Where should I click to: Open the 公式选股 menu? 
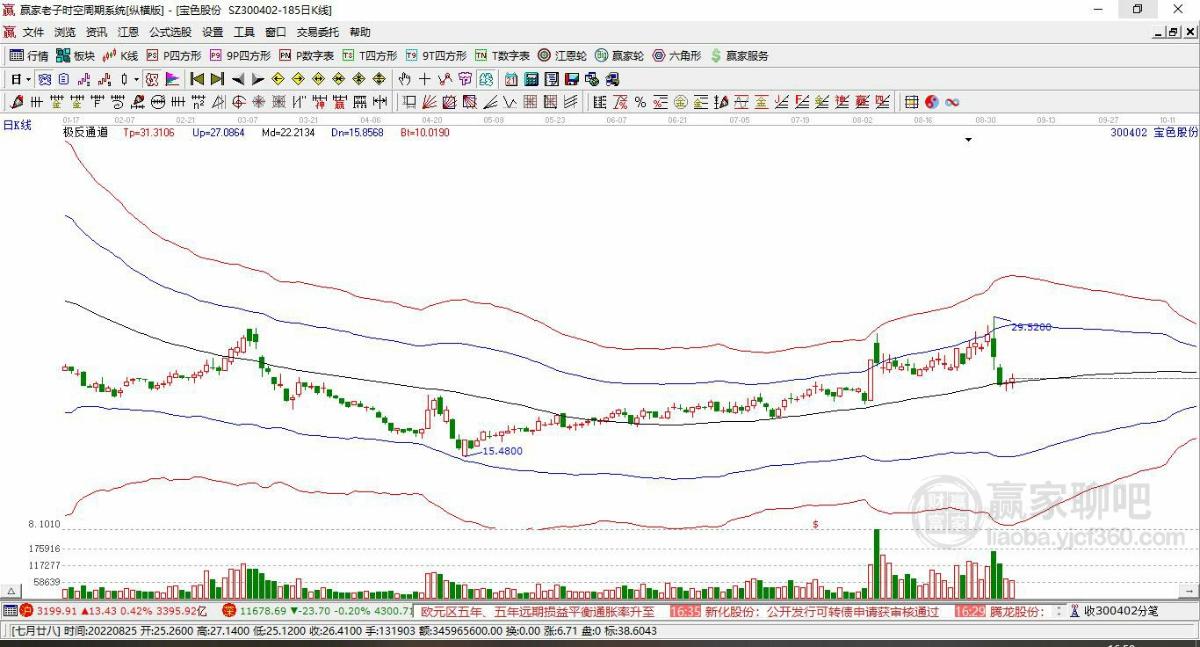(x=169, y=32)
